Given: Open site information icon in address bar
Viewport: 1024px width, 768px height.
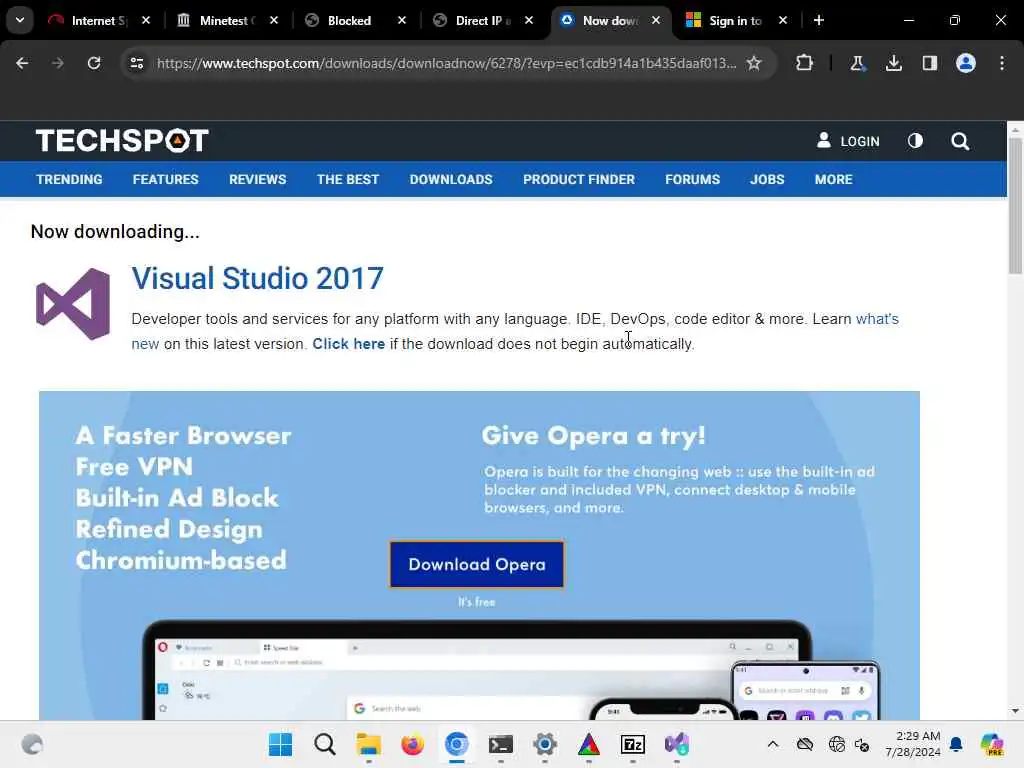Looking at the screenshot, I should click(x=136, y=63).
